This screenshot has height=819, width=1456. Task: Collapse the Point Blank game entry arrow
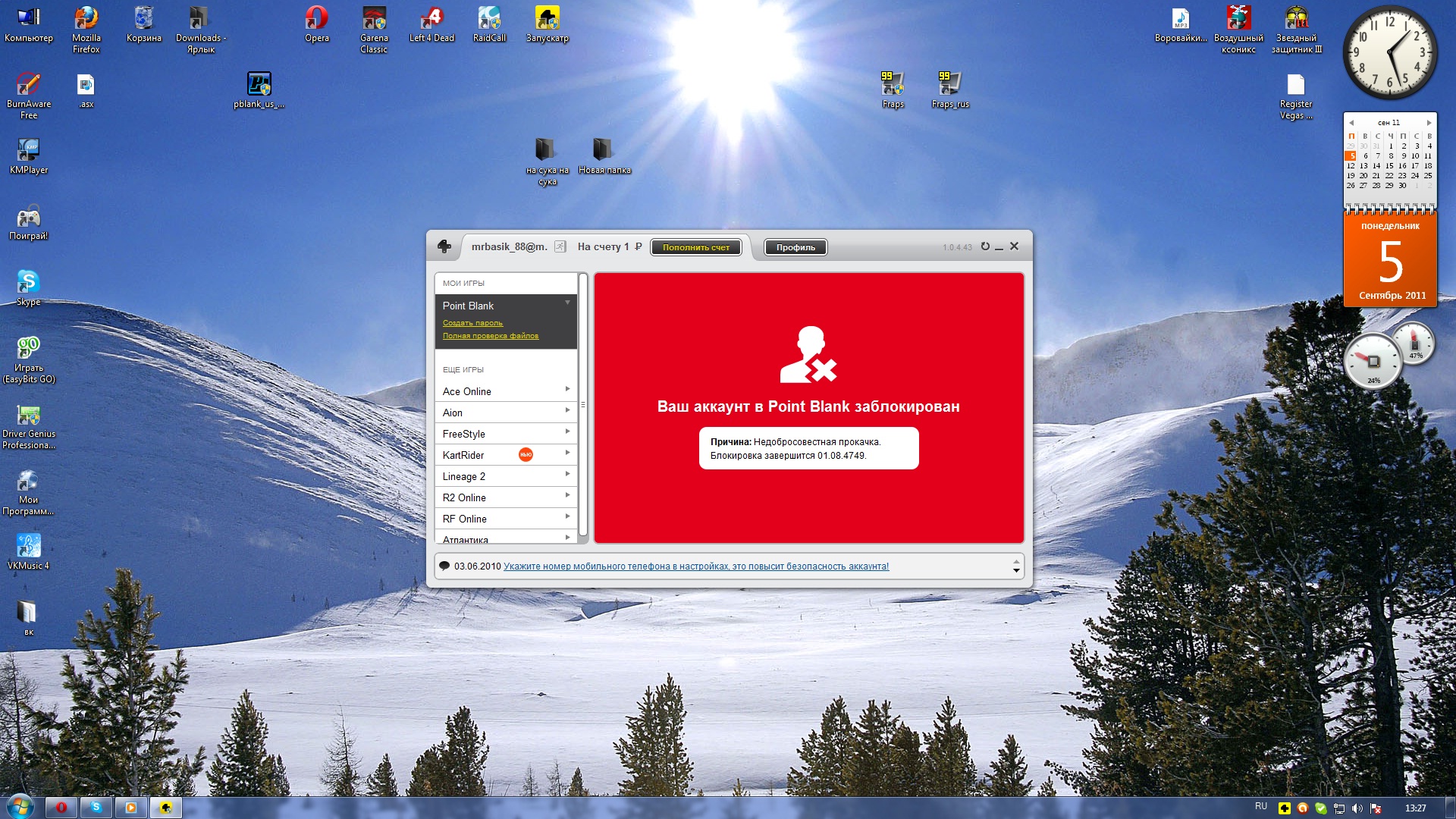pyautogui.click(x=567, y=303)
